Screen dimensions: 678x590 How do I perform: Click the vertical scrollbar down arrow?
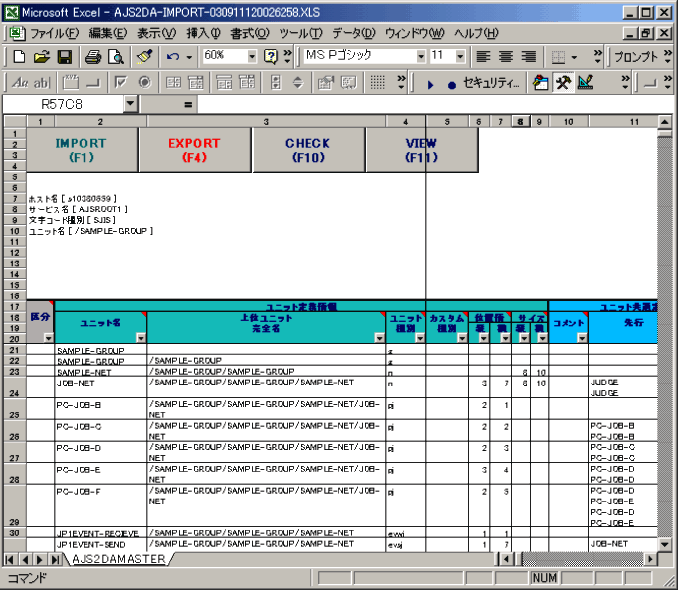(x=665, y=544)
